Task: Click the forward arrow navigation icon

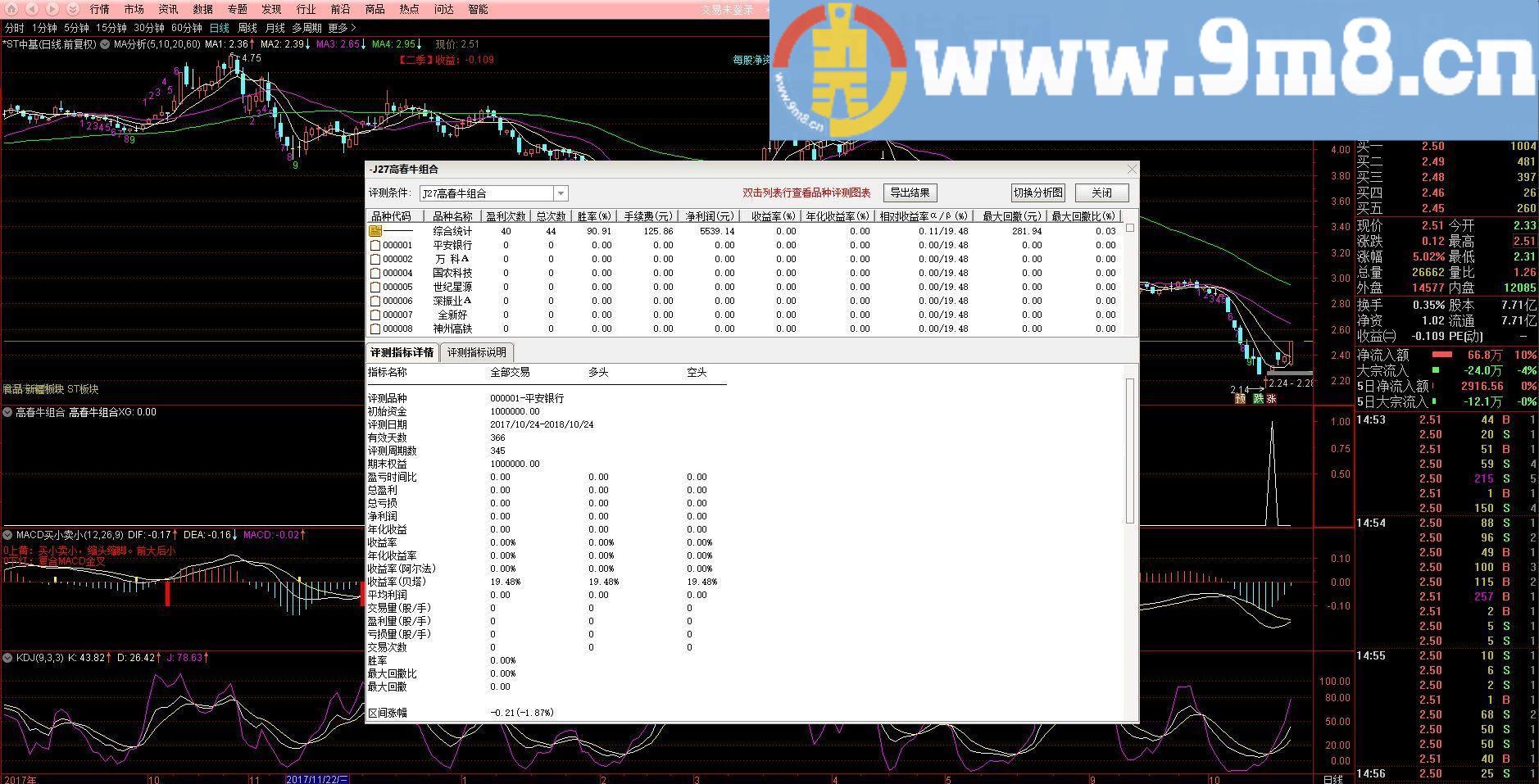Action: point(52,9)
